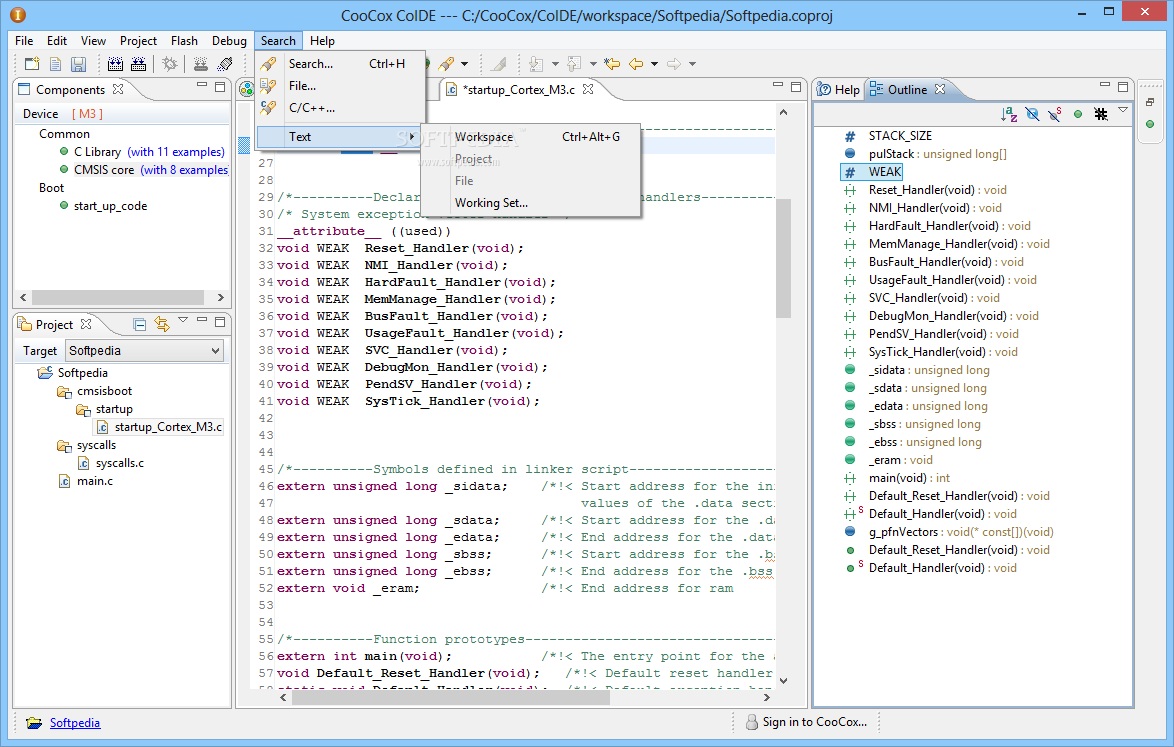This screenshot has height=747, width=1174.
Task: Select main.c in the Project tree
Action: [94, 481]
